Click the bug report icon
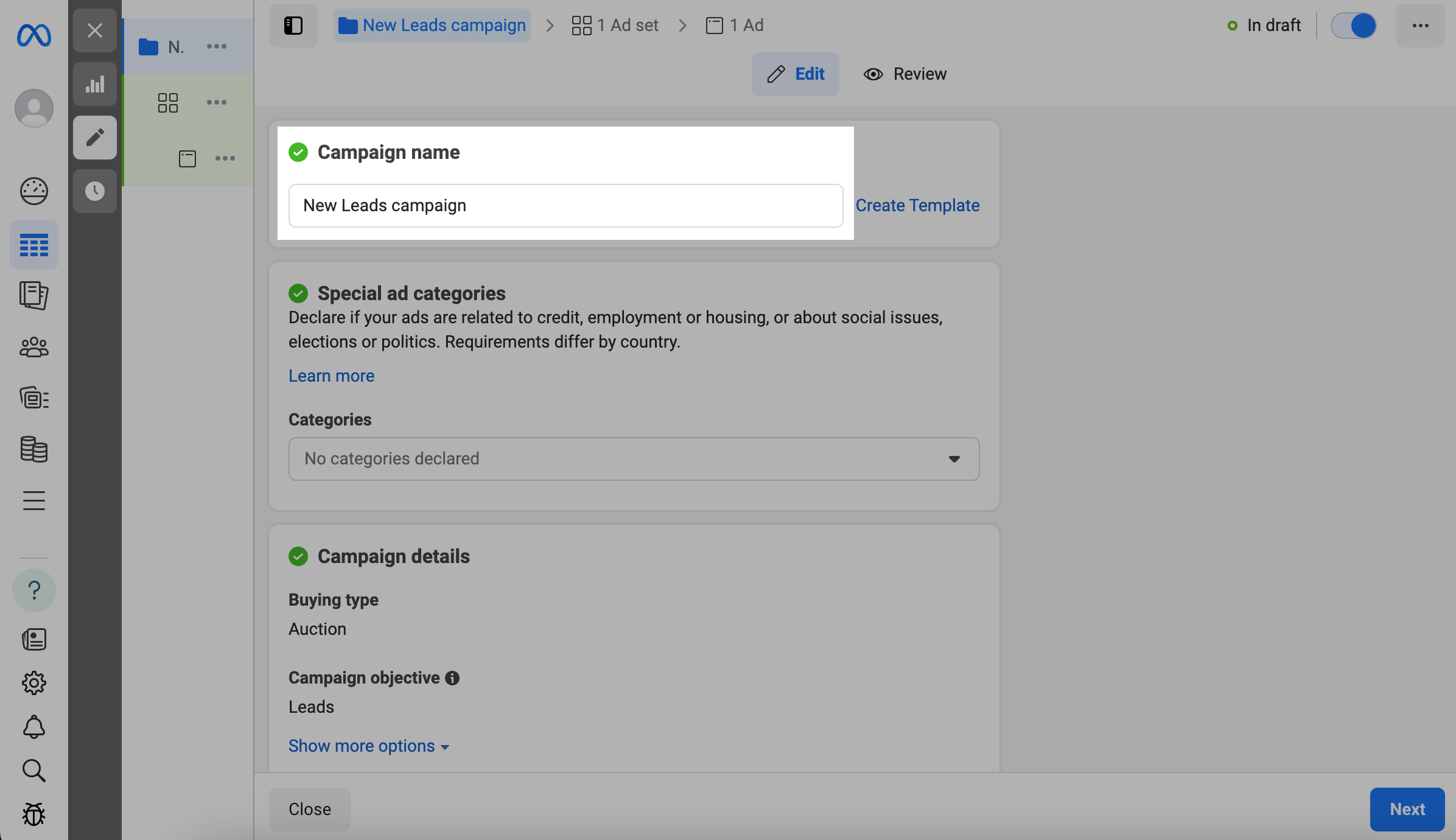Image resolution: width=1456 pixels, height=840 pixels. (x=34, y=814)
